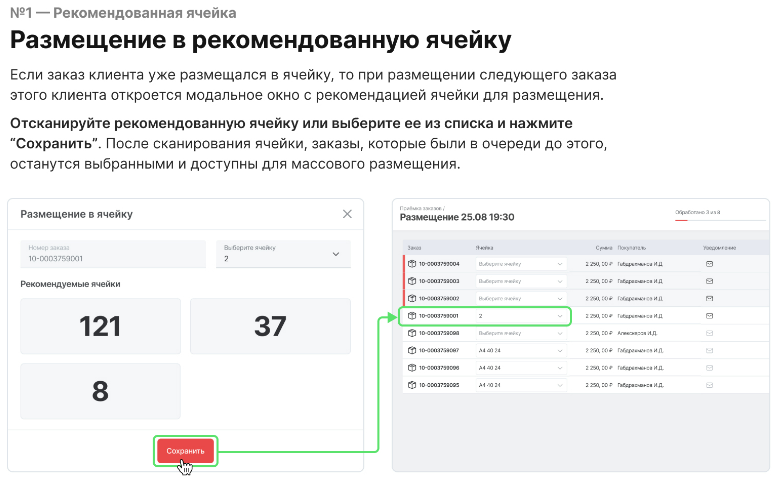Click the Заказ column header

click(x=414, y=248)
